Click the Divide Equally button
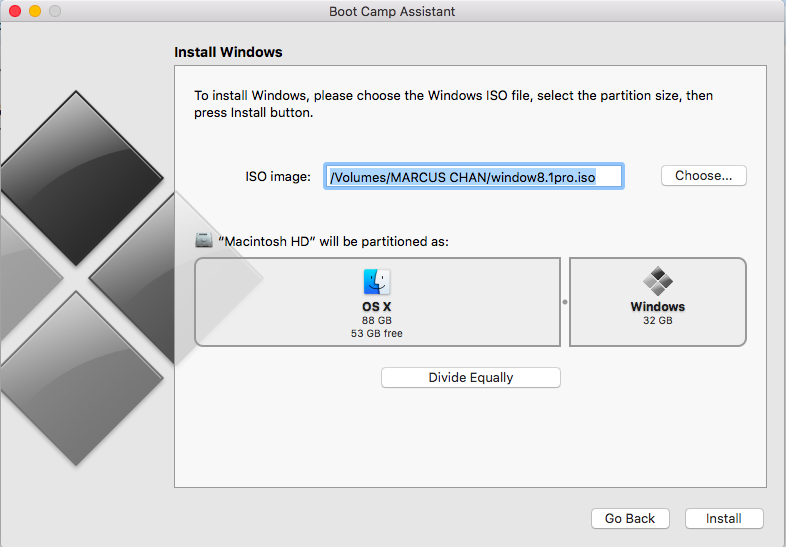This screenshot has width=786, height=547. point(471,378)
